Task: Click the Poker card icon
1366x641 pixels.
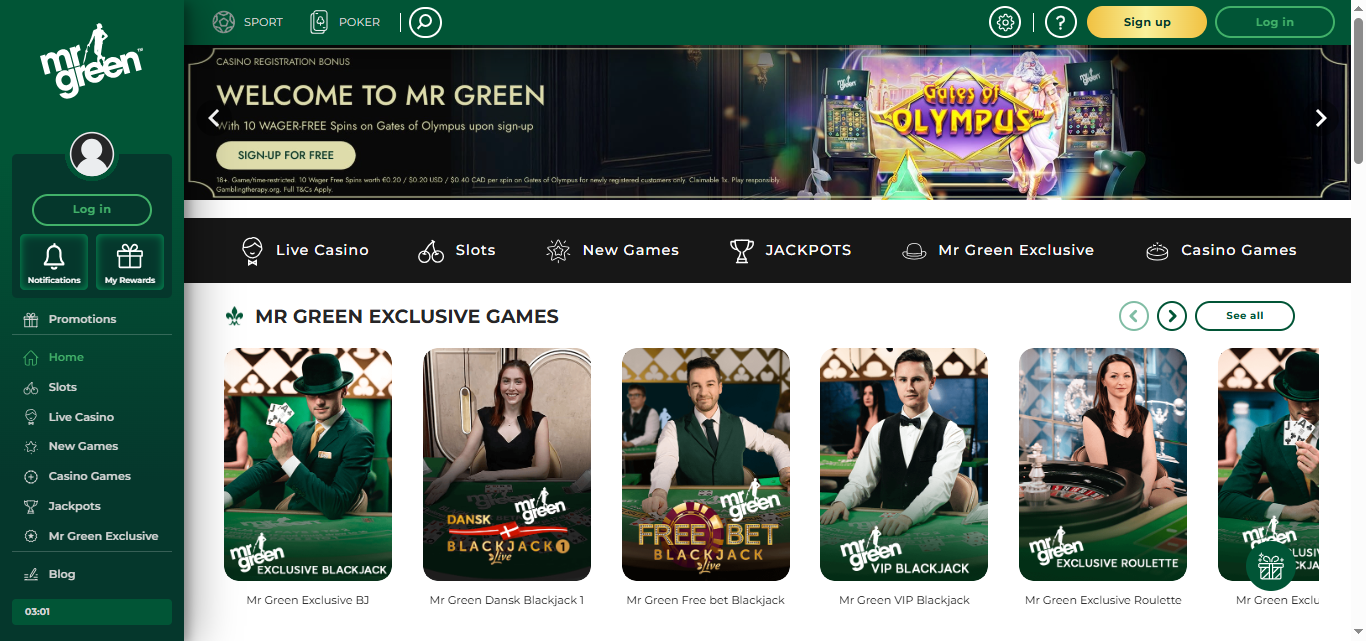Action: [x=319, y=21]
